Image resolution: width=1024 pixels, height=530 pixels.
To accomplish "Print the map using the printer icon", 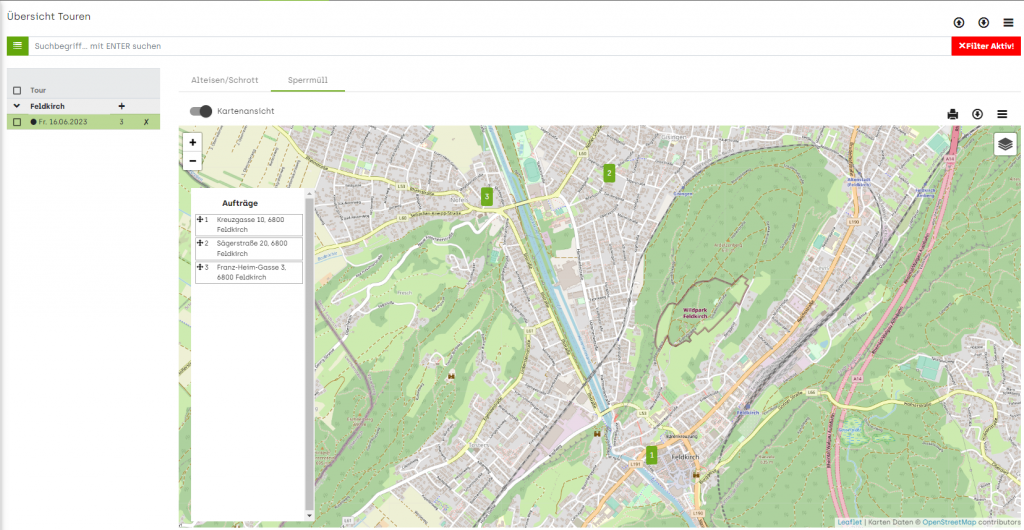I will [953, 114].
